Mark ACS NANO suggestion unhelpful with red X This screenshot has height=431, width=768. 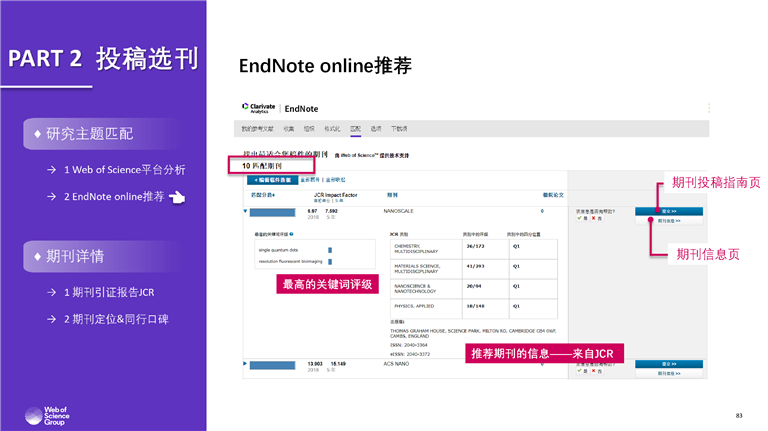click(x=594, y=371)
